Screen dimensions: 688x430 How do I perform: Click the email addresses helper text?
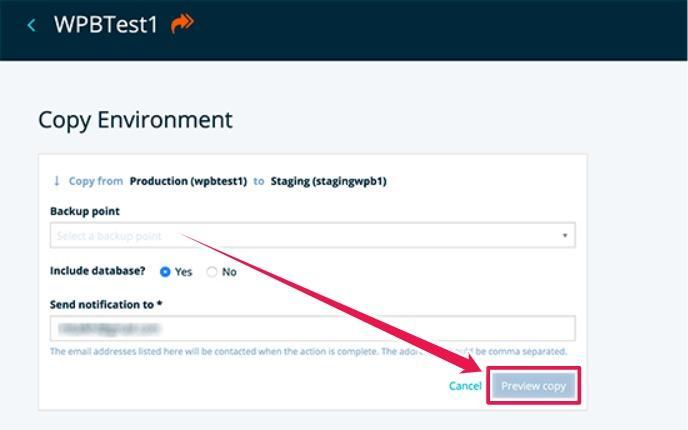308,351
